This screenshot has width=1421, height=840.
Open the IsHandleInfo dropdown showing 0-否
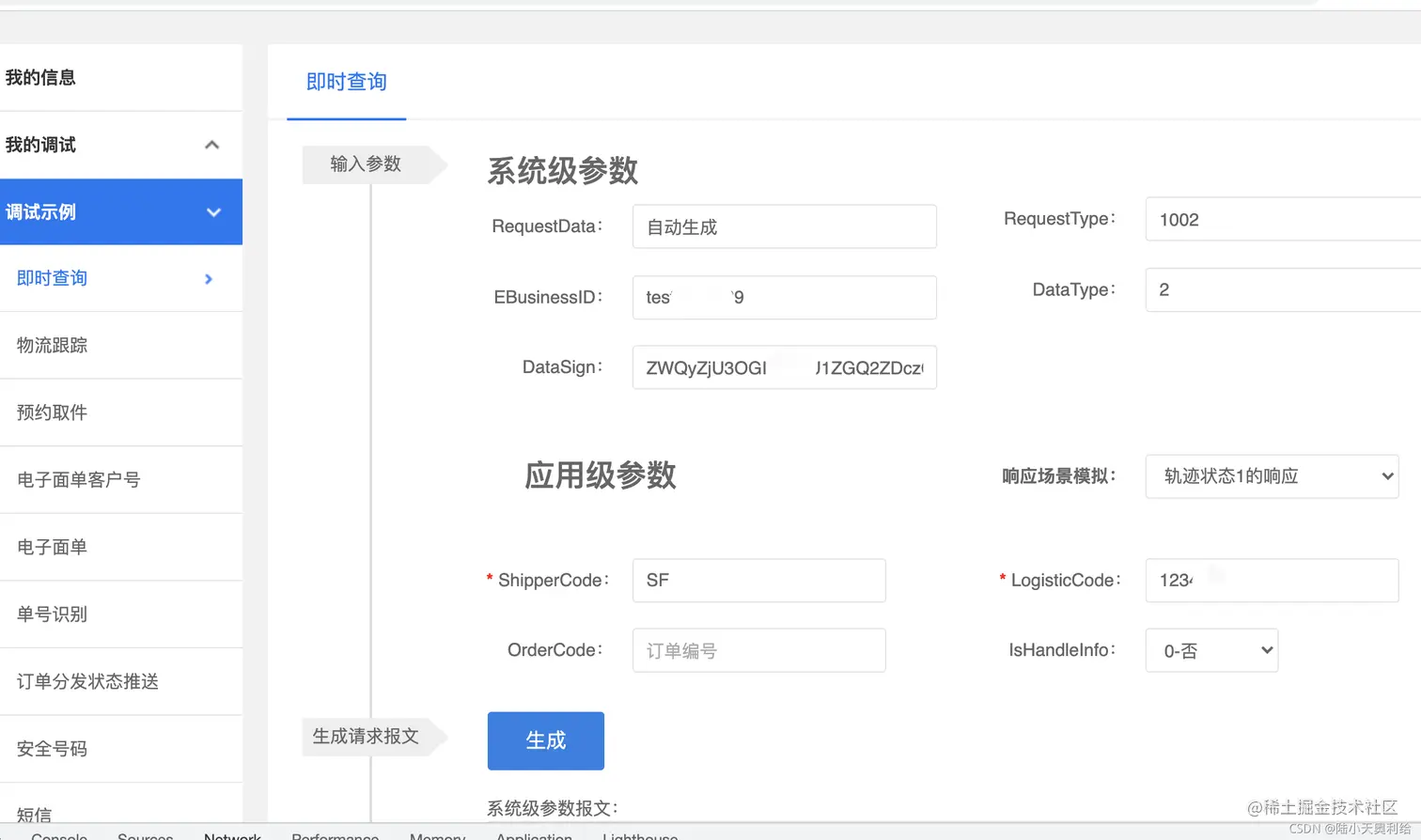1210,650
